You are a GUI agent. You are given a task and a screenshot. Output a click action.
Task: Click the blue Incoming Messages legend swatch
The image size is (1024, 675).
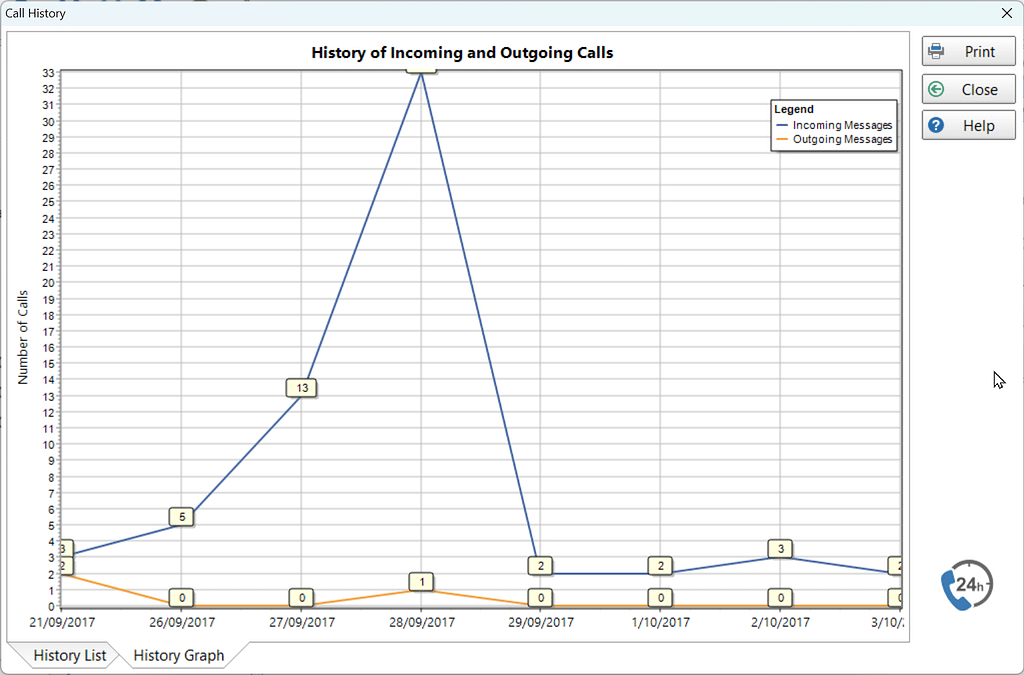coord(782,125)
